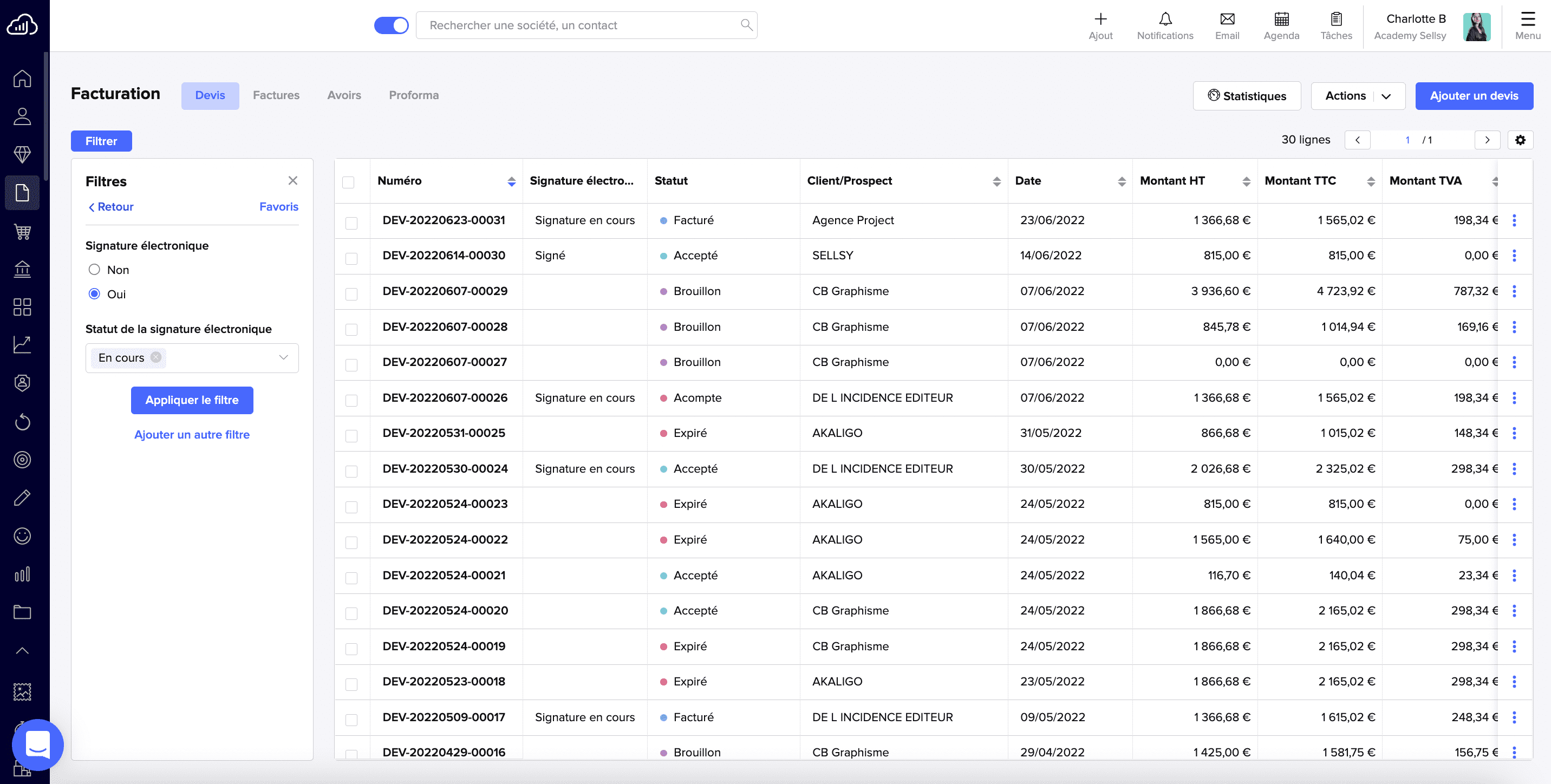The image size is (1551, 784).
Task: Tick the select-all header checkbox
Action: [348, 182]
